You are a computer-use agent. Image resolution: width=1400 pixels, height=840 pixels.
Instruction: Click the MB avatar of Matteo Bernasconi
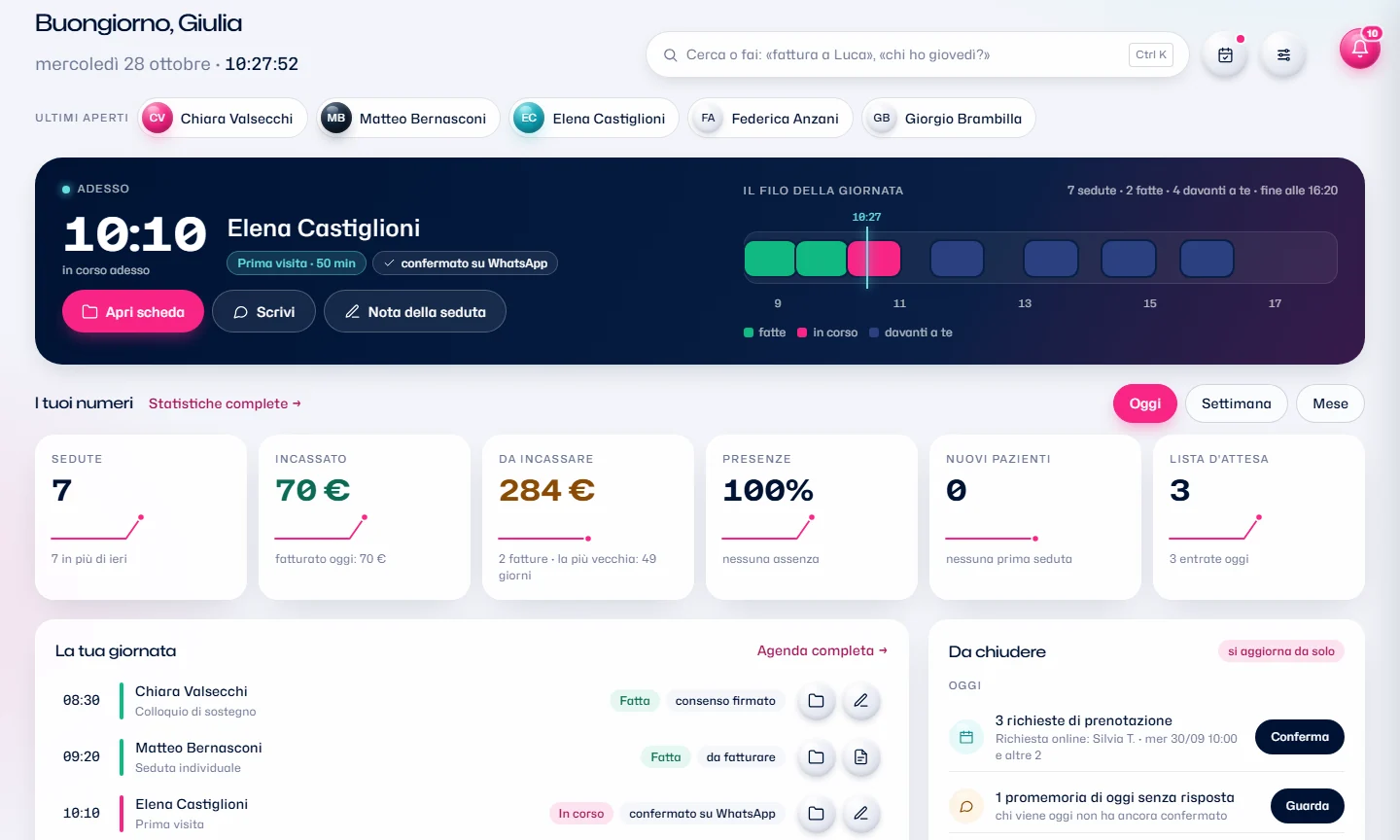pos(336,118)
